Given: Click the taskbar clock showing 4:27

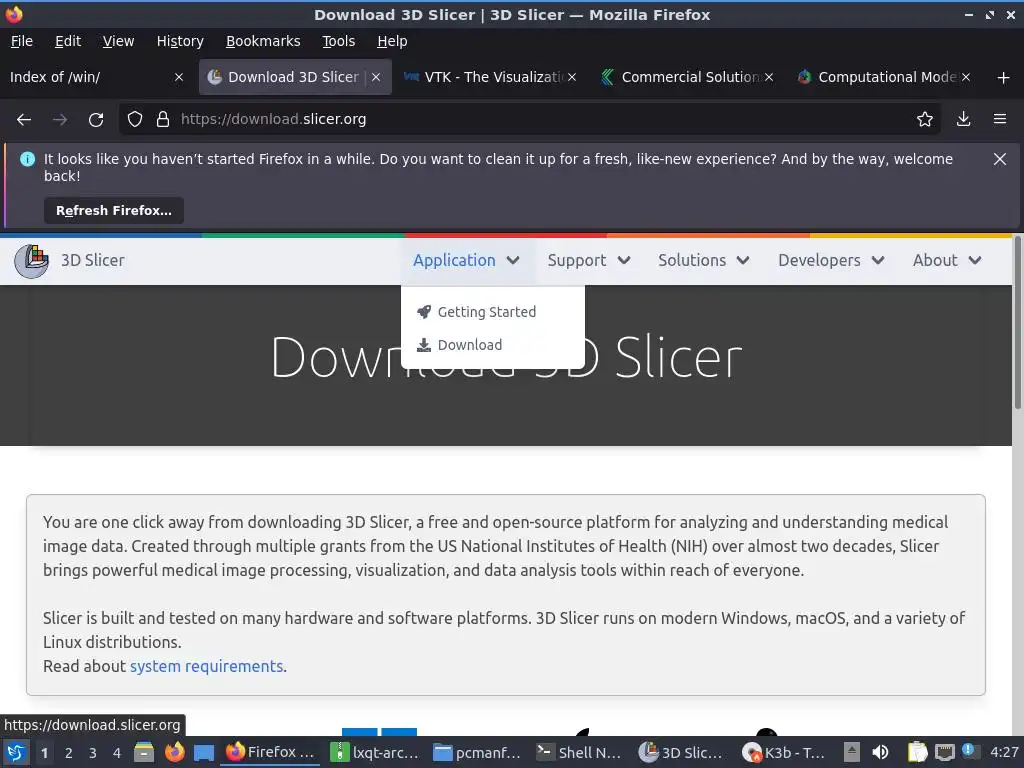Looking at the screenshot, I should point(1004,752).
